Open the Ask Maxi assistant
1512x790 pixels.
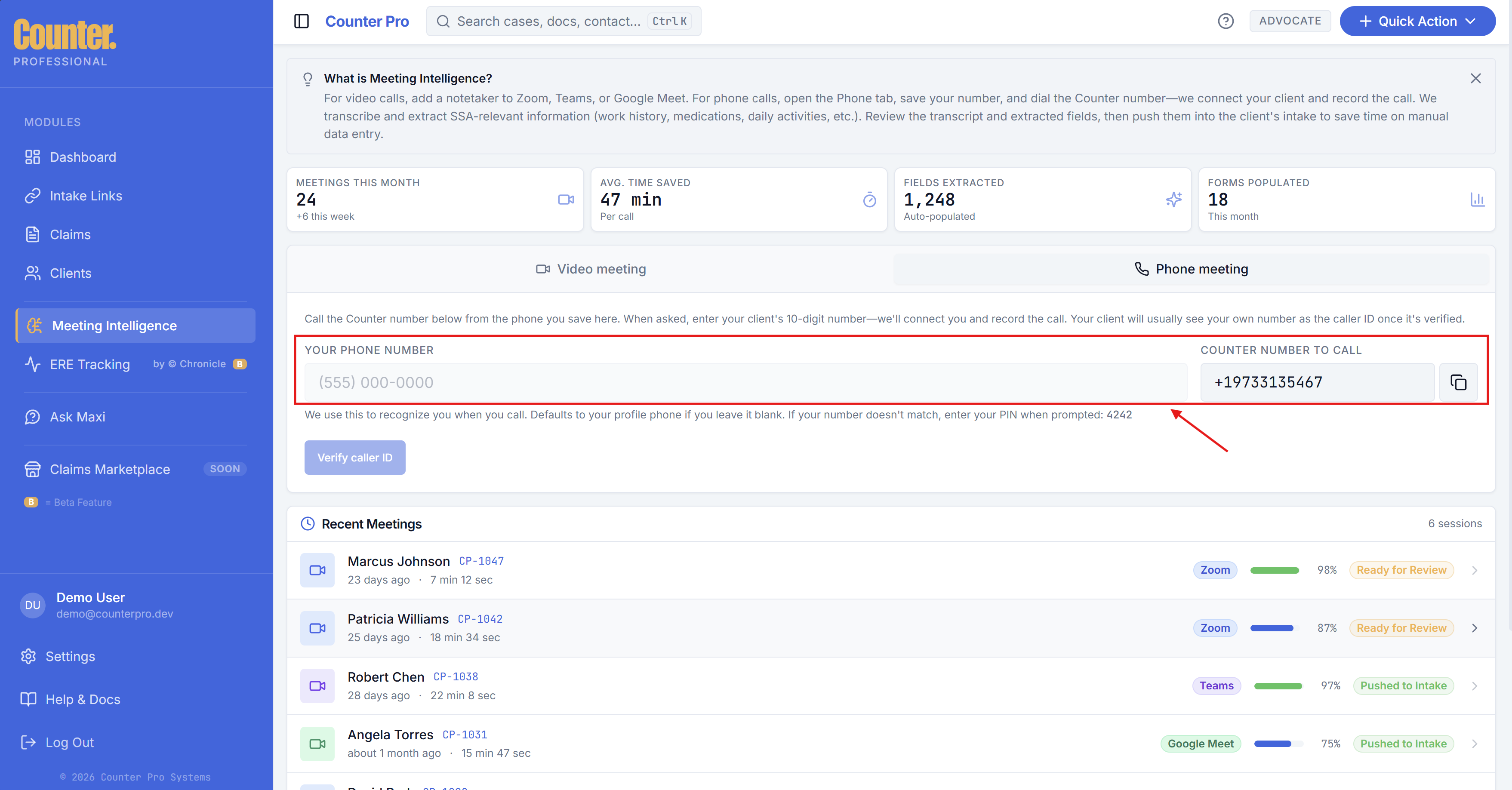[77, 417]
